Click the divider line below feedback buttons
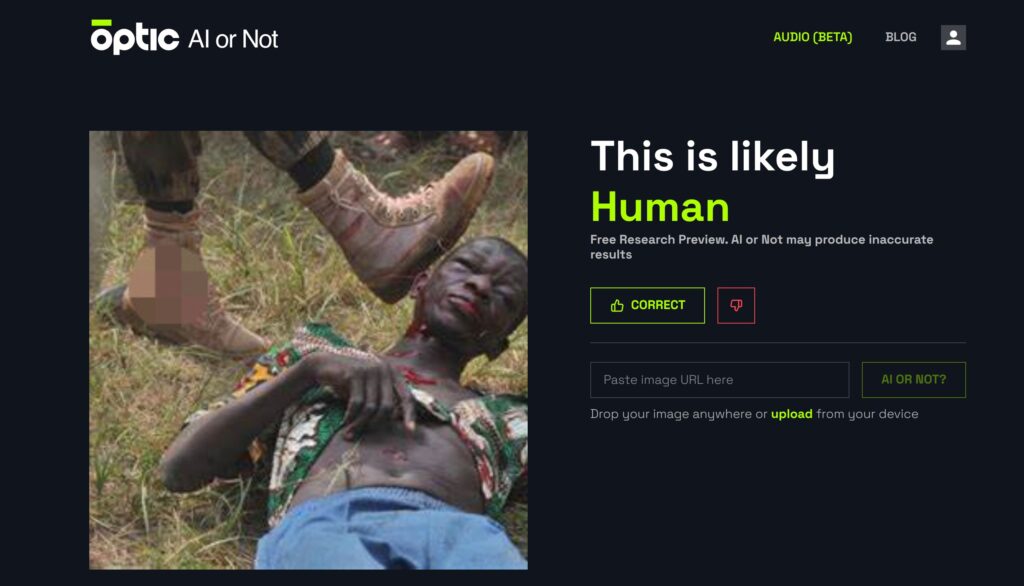The height and width of the screenshot is (586, 1024). [778, 342]
